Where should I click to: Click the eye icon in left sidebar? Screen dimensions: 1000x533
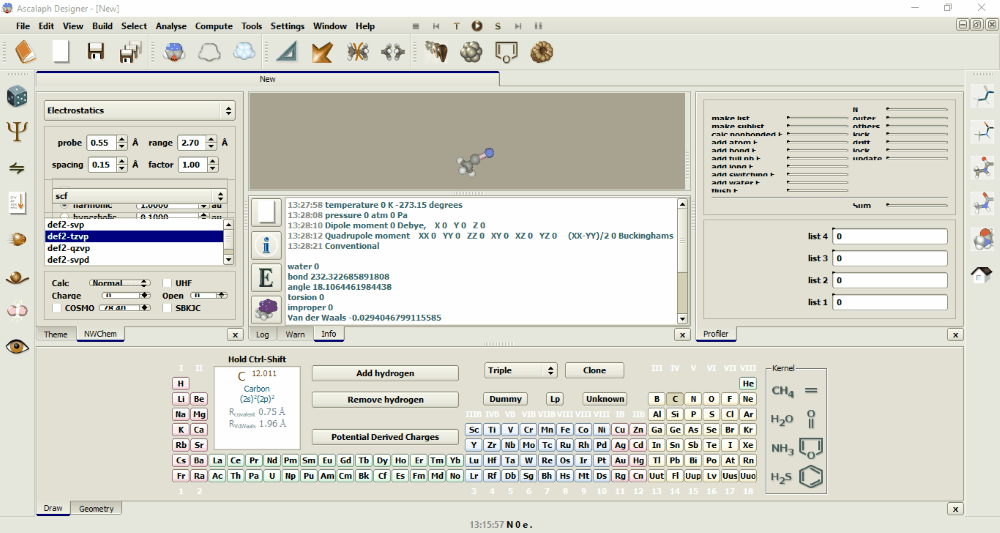point(17,347)
